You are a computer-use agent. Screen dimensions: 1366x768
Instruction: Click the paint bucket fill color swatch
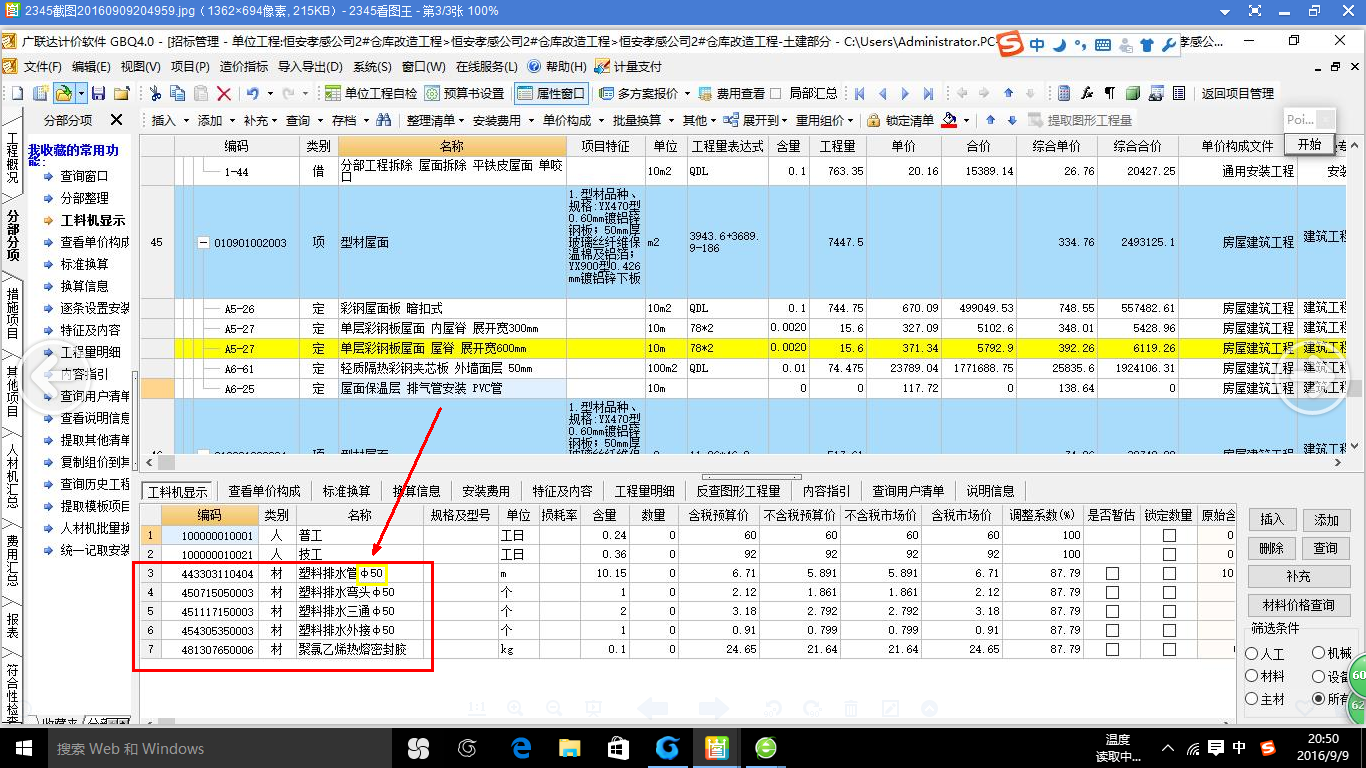(949, 120)
